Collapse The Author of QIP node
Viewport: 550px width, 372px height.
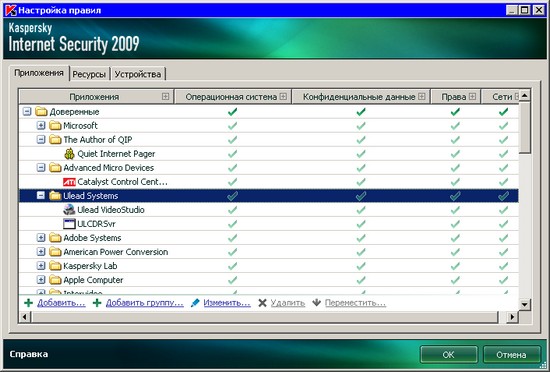[x=41, y=140]
